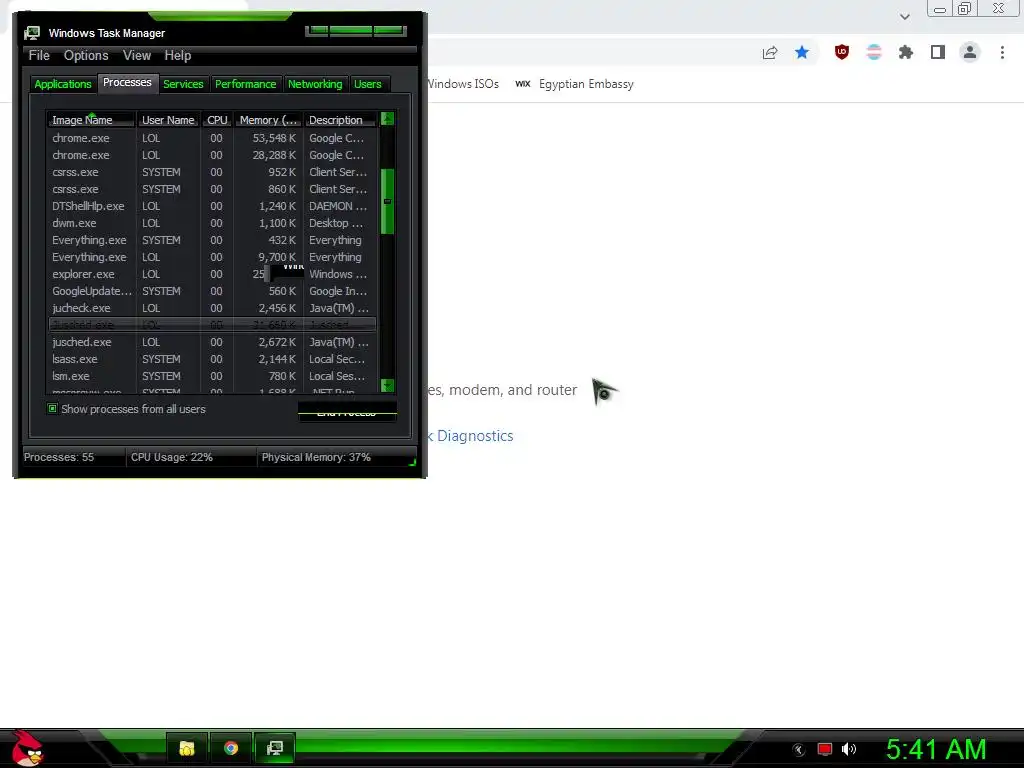Select the explorer.exe process row
This screenshot has width=1024, height=768.
tap(212, 274)
